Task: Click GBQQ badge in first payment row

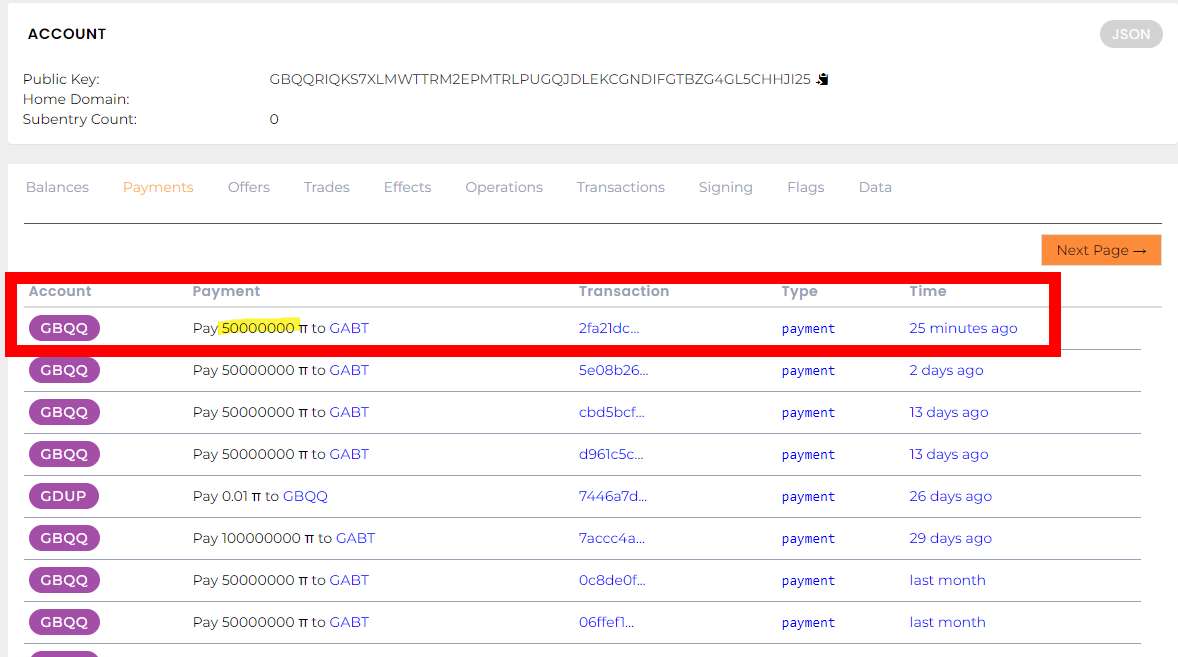Action: 64,328
